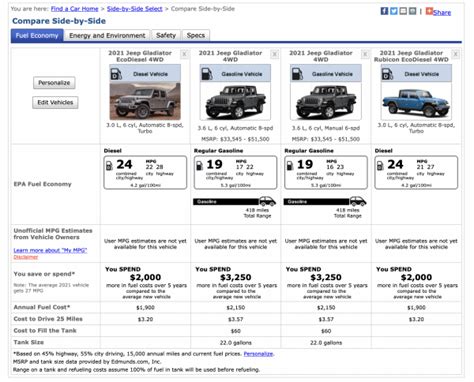This screenshot has width=474, height=382.
Task: Remove the Gladiator 4WD Automatic column
Action: tap(275, 54)
